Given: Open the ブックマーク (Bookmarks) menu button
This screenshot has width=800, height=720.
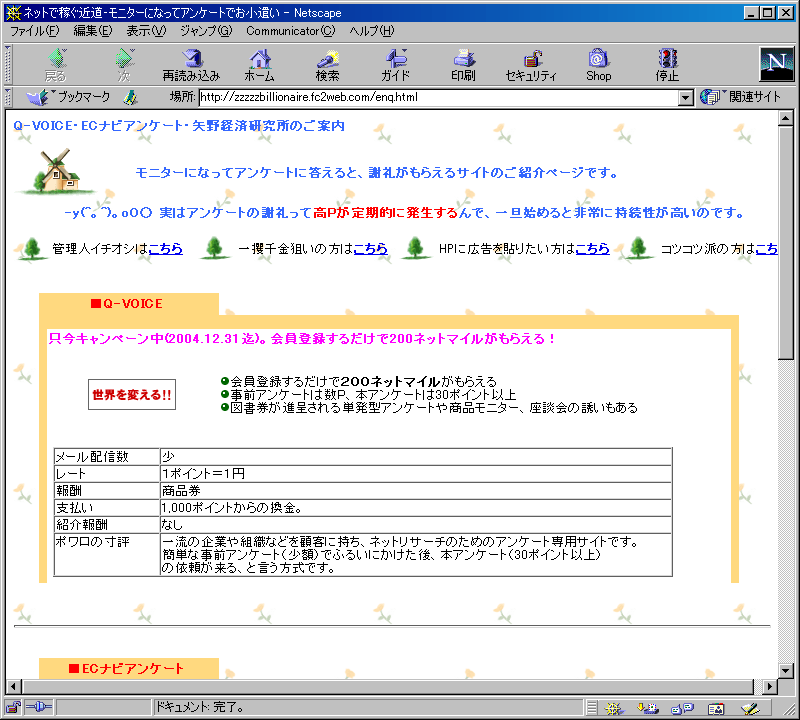Looking at the screenshot, I should pos(69,97).
